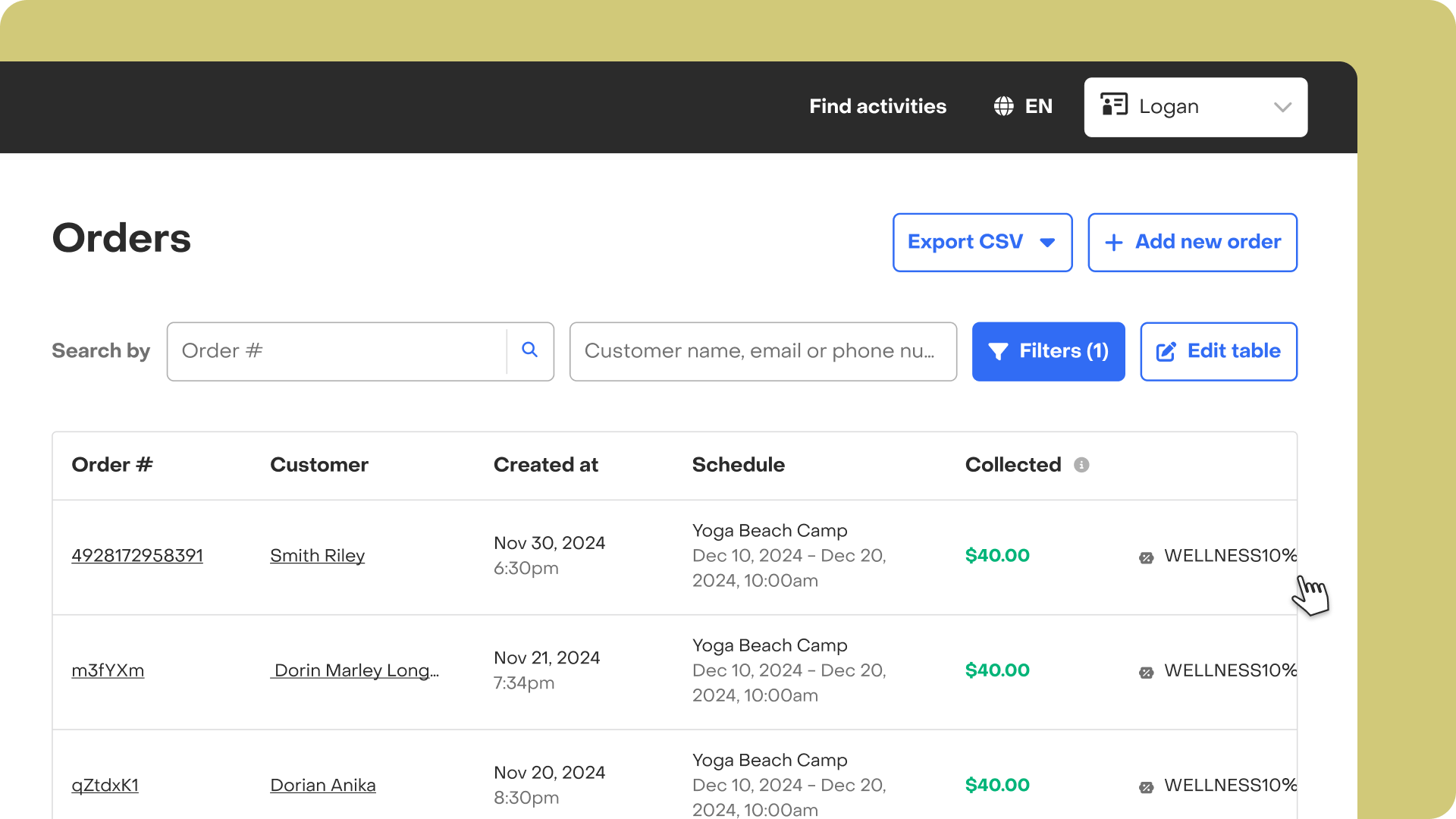This screenshot has width=1456, height=819.
Task: Click the Edit table button label
Action: [x=1233, y=351]
